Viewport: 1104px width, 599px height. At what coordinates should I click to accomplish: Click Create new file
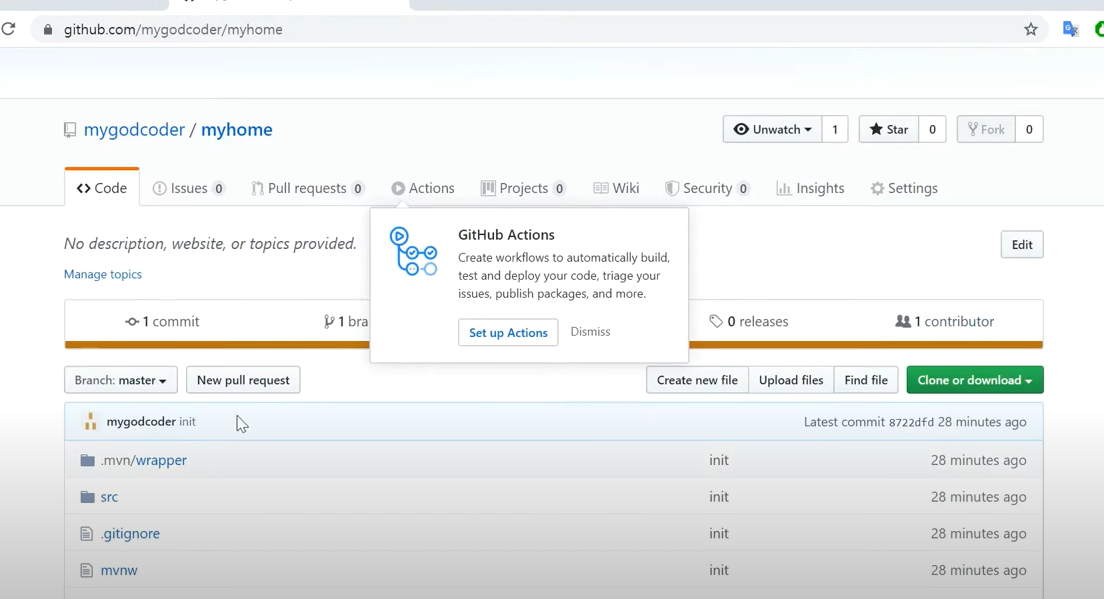697,380
